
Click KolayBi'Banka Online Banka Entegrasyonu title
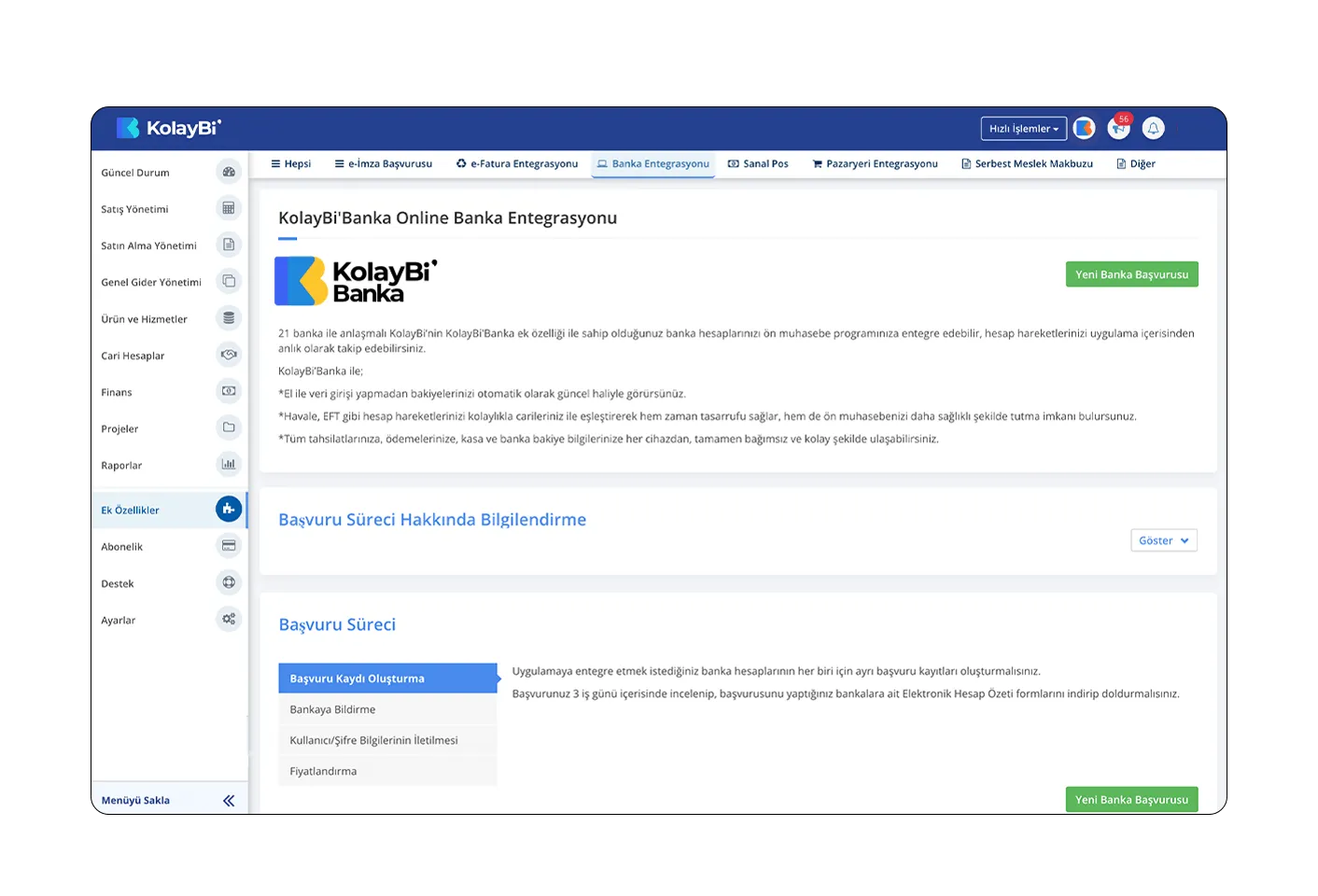pos(447,217)
